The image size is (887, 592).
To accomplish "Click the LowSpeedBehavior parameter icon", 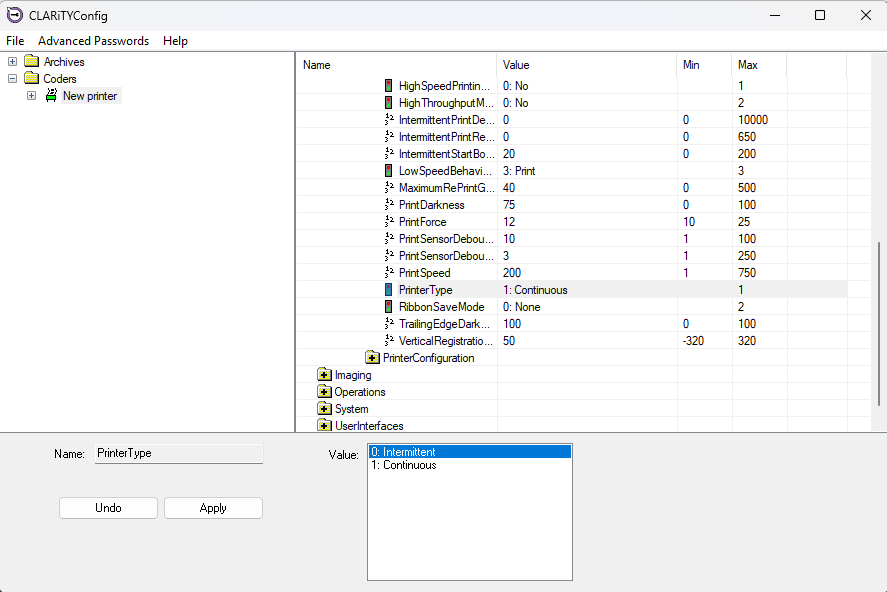I will click(389, 171).
